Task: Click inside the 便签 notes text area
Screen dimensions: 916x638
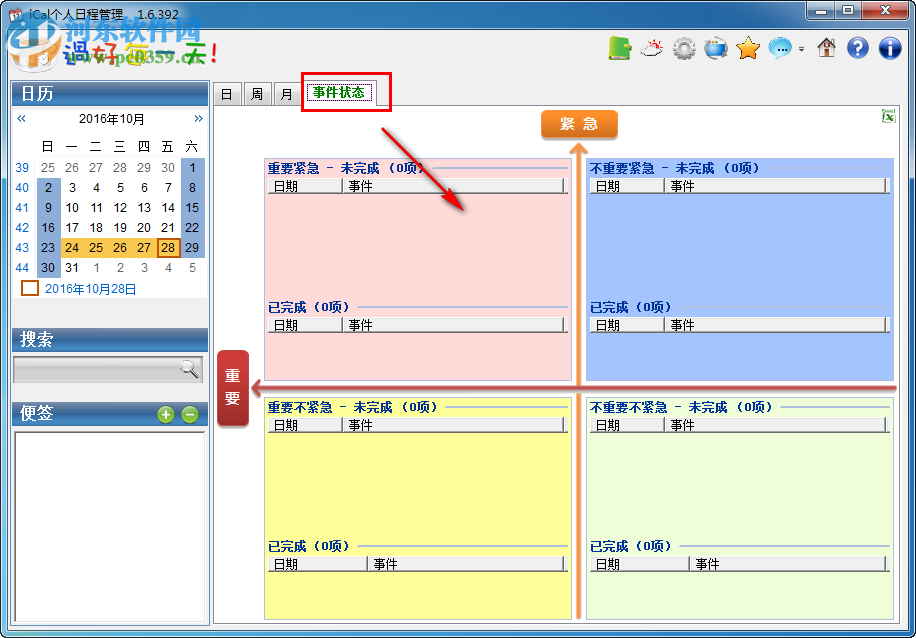Action: point(110,527)
